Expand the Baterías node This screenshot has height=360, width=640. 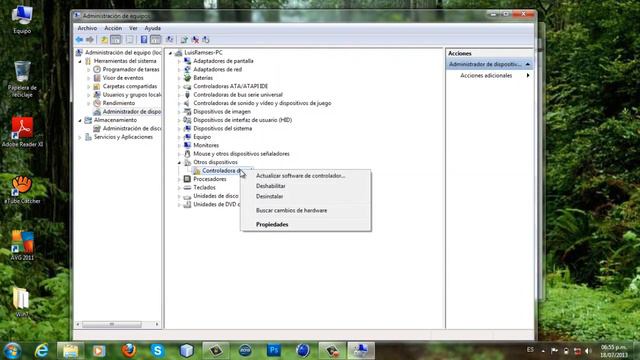[x=179, y=78]
